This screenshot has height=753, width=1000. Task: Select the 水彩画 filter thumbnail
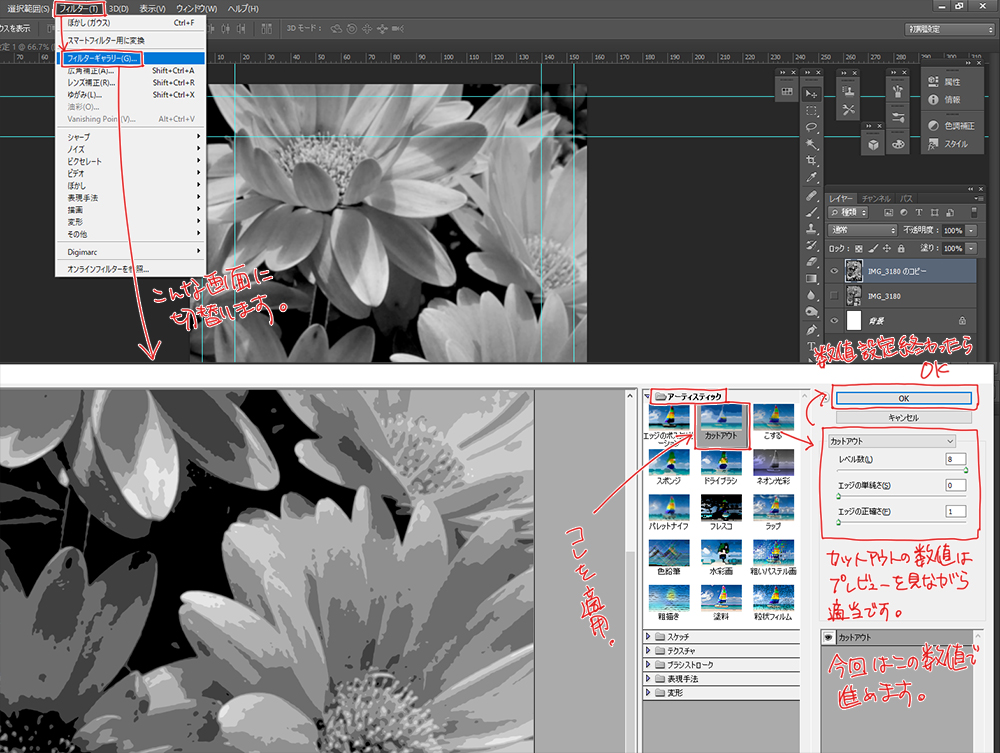[x=721, y=558]
